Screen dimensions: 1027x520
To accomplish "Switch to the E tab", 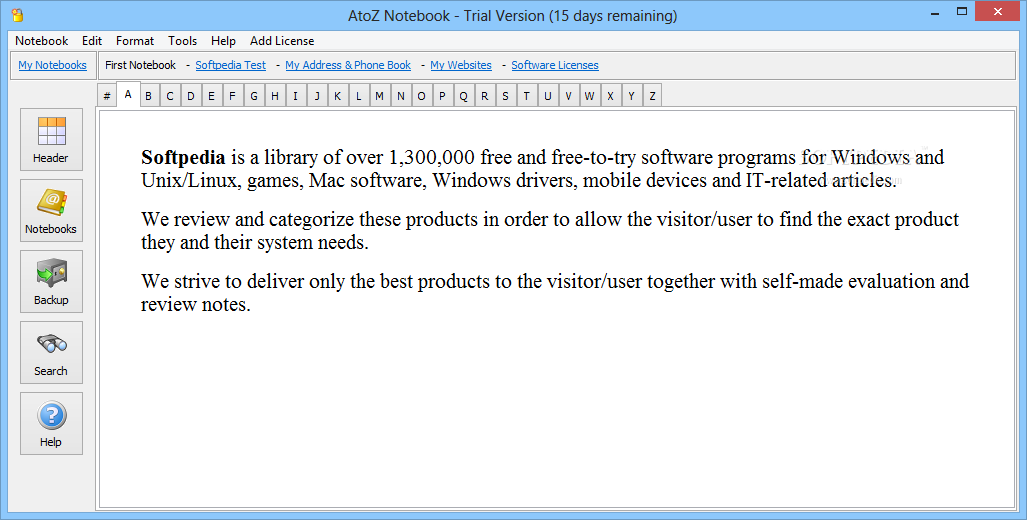I will pyautogui.click(x=212, y=96).
